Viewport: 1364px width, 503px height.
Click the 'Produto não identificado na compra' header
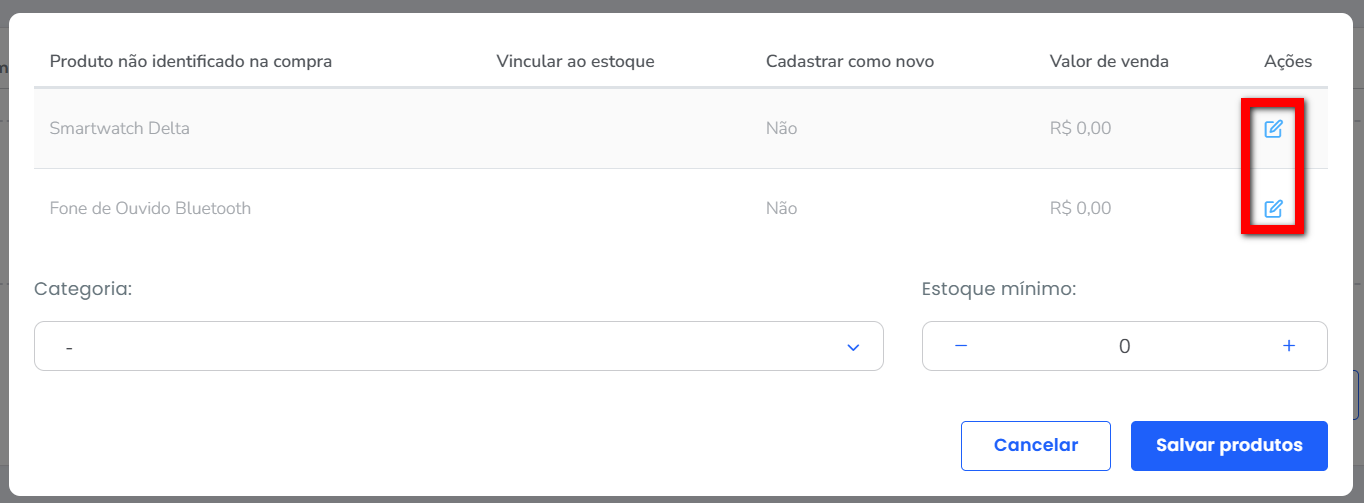(190, 62)
